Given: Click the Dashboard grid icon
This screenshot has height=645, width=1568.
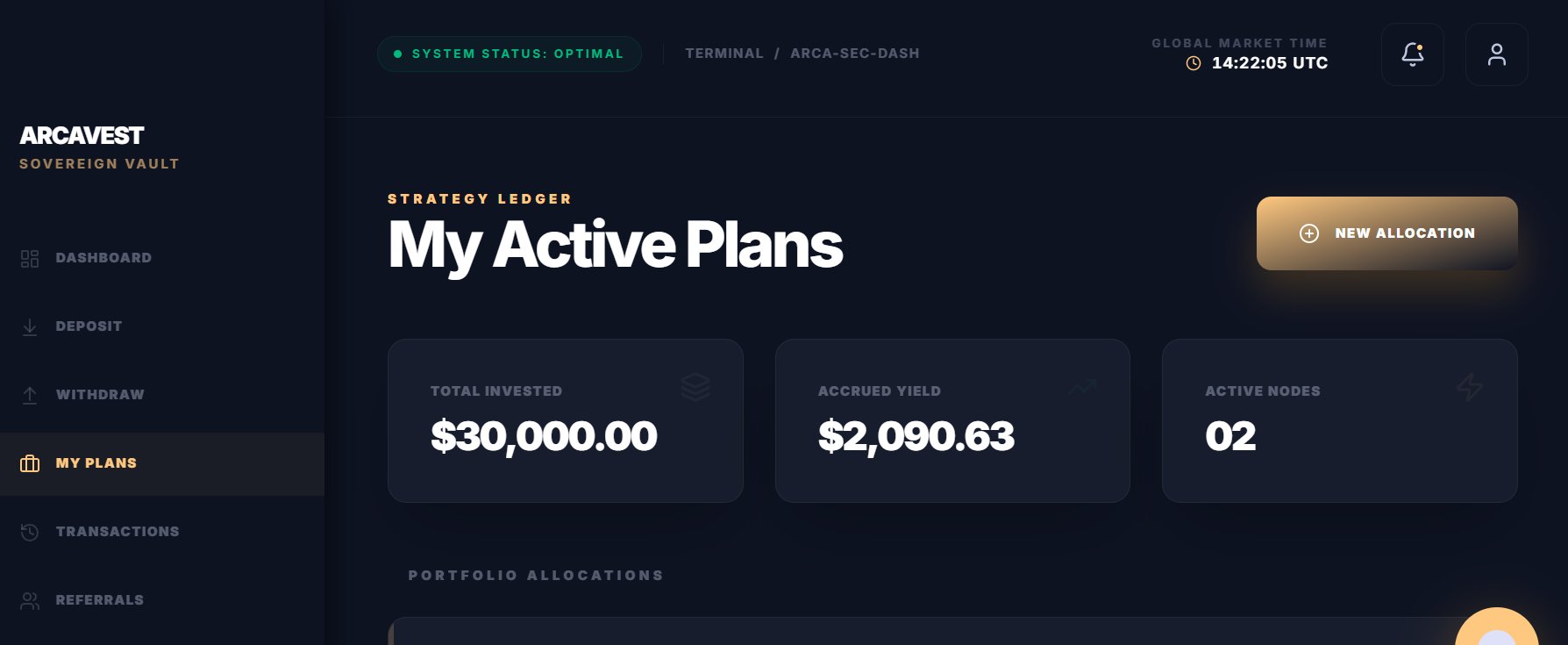Looking at the screenshot, I should [x=30, y=258].
